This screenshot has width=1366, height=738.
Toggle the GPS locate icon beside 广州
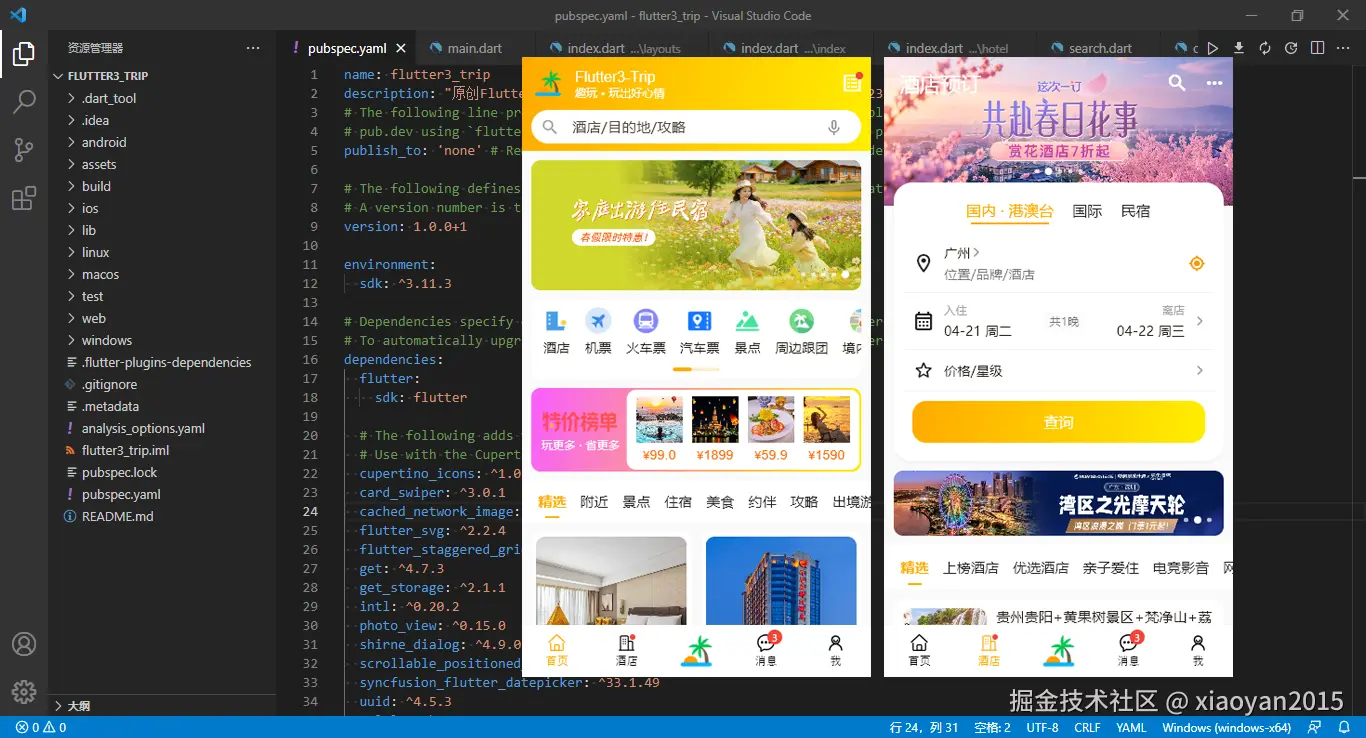(1196, 263)
